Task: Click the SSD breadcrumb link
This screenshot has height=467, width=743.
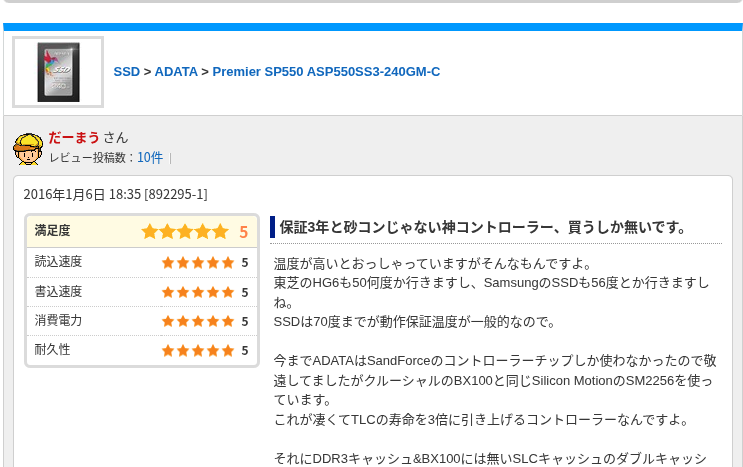Action: (x=127, y=72)
